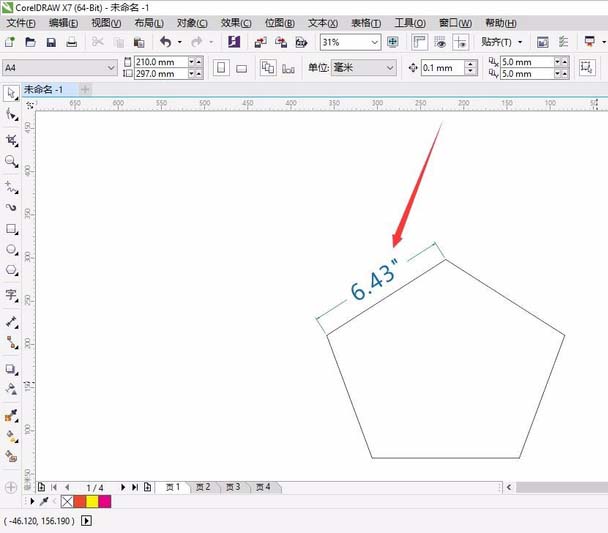The image size is (608, 533).
Task: Click the Export icon
Action: tap(281, 42)
